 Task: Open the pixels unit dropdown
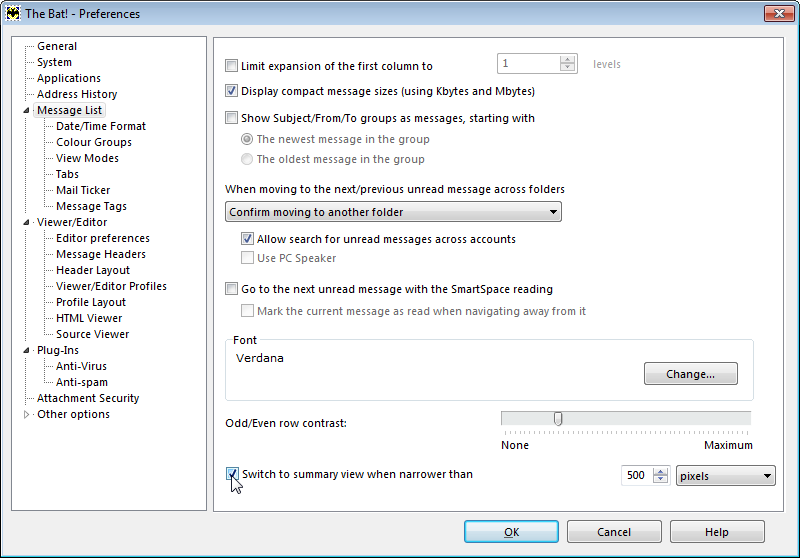click(726, 476)
